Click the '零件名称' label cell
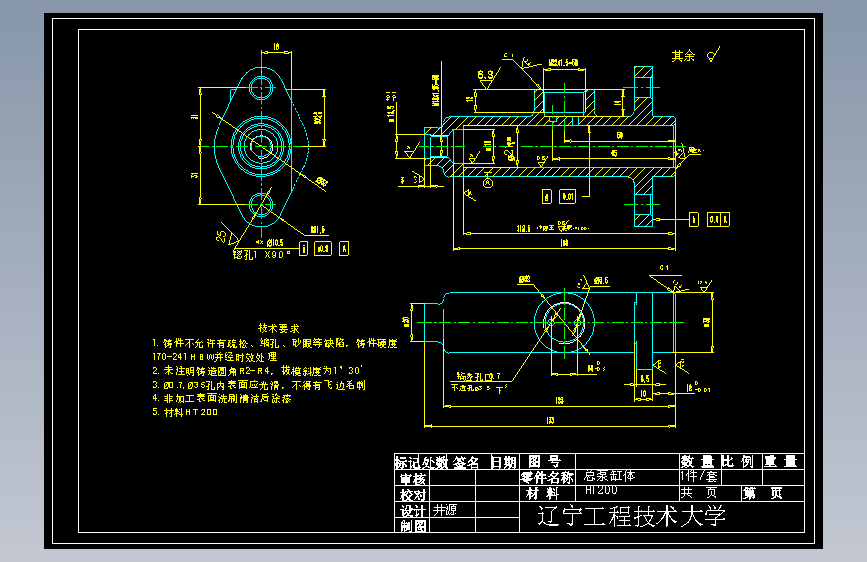This screenshot has height=562, width=867. click(x=547, y=477)
